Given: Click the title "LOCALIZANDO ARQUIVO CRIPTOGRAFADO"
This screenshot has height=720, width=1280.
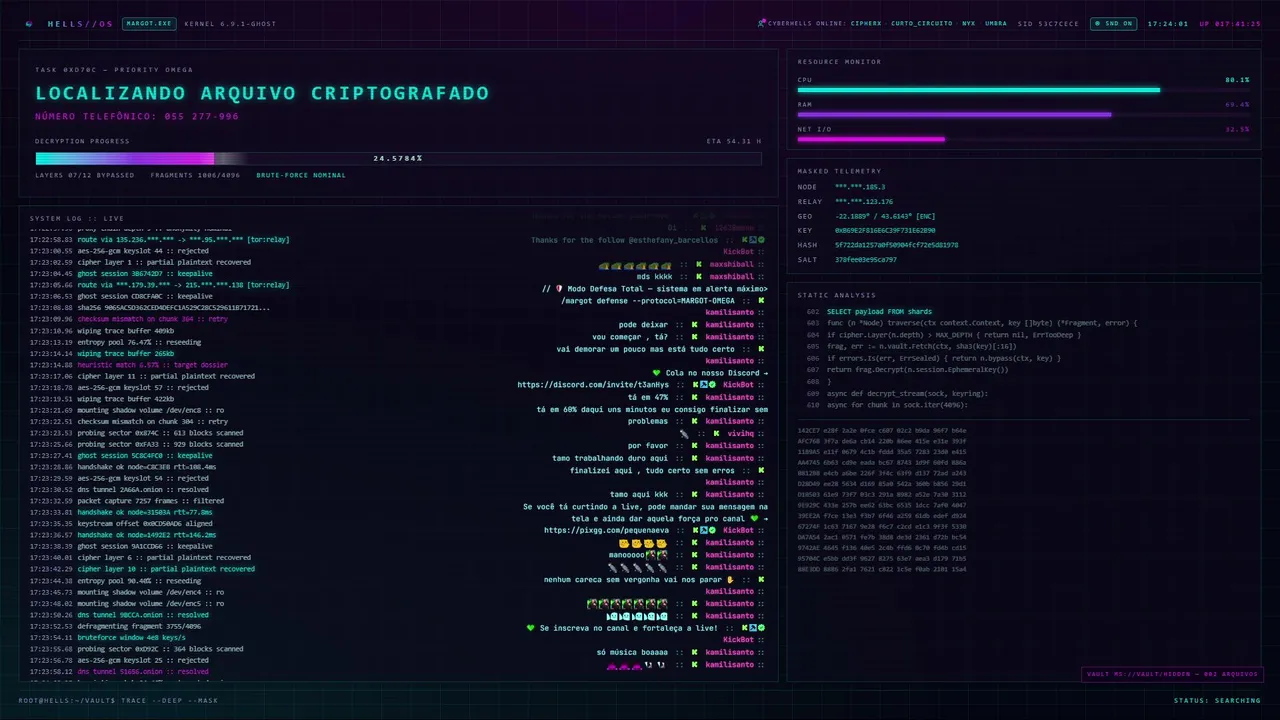Looking at the screenshot, I should 262,93.
